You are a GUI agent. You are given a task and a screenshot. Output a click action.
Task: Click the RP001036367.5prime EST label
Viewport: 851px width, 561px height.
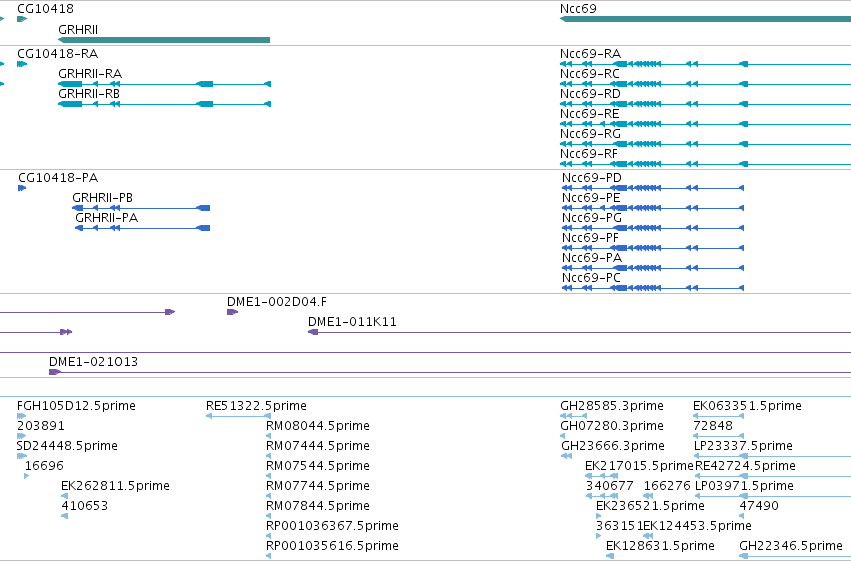tap(332, 526)
